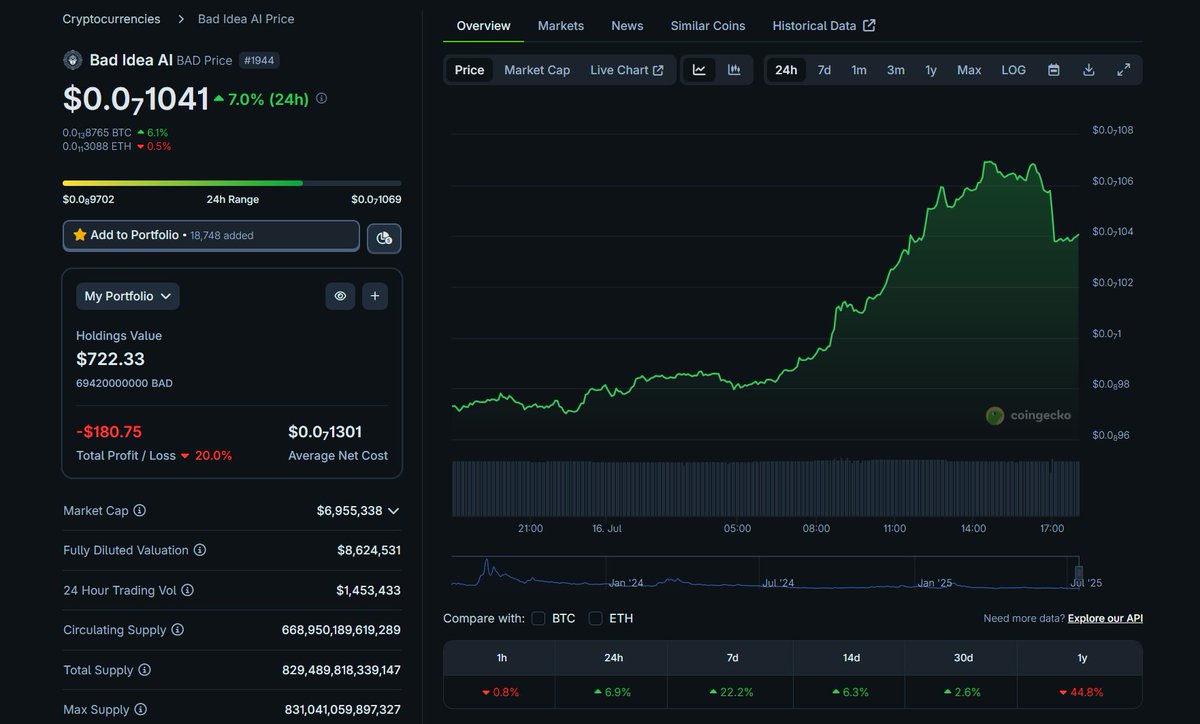
Task: Info icon beside Total Supply
Action: point(144,670)
